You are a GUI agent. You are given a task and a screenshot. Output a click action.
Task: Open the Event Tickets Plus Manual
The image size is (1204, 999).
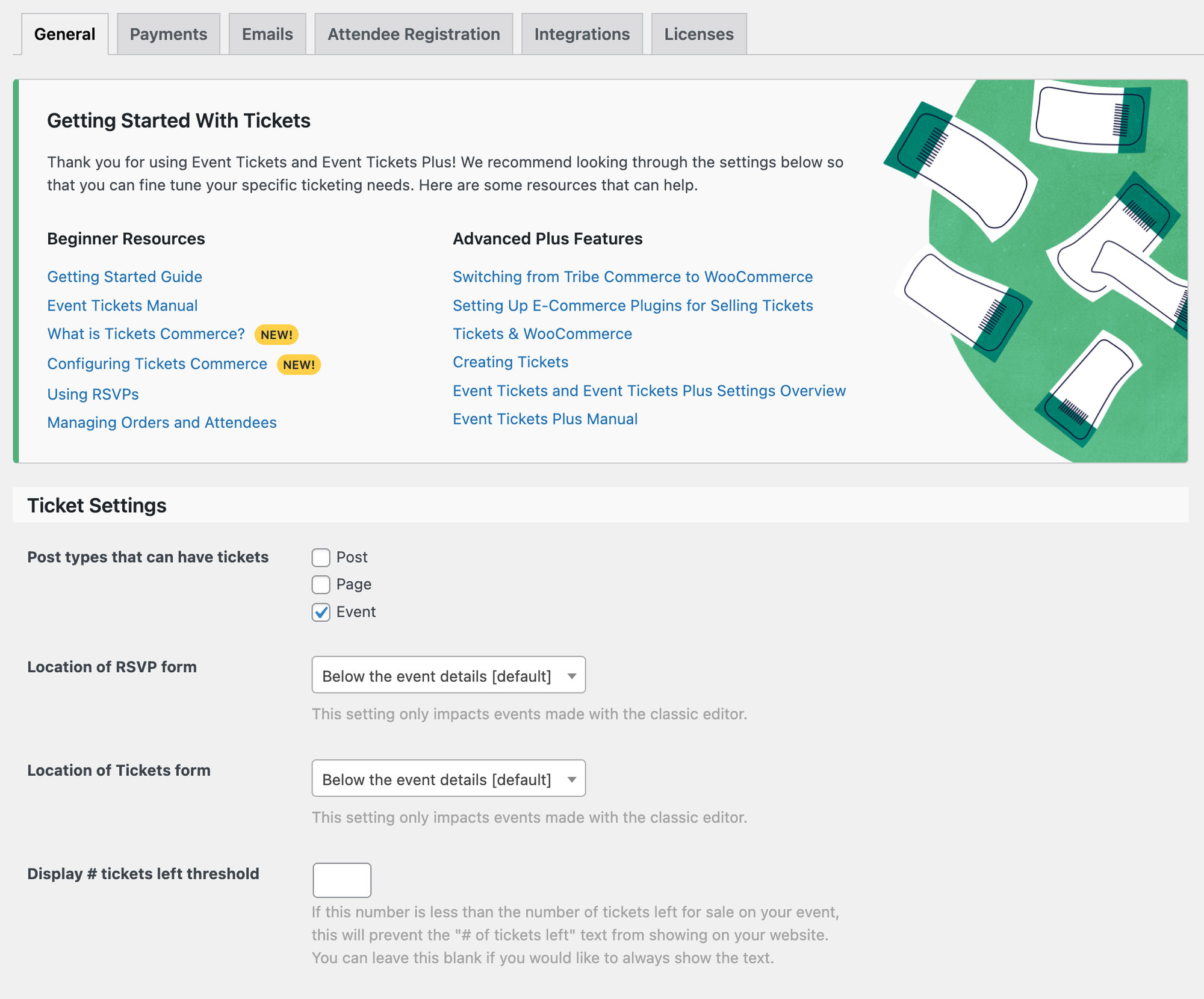[x=545, y=418]
